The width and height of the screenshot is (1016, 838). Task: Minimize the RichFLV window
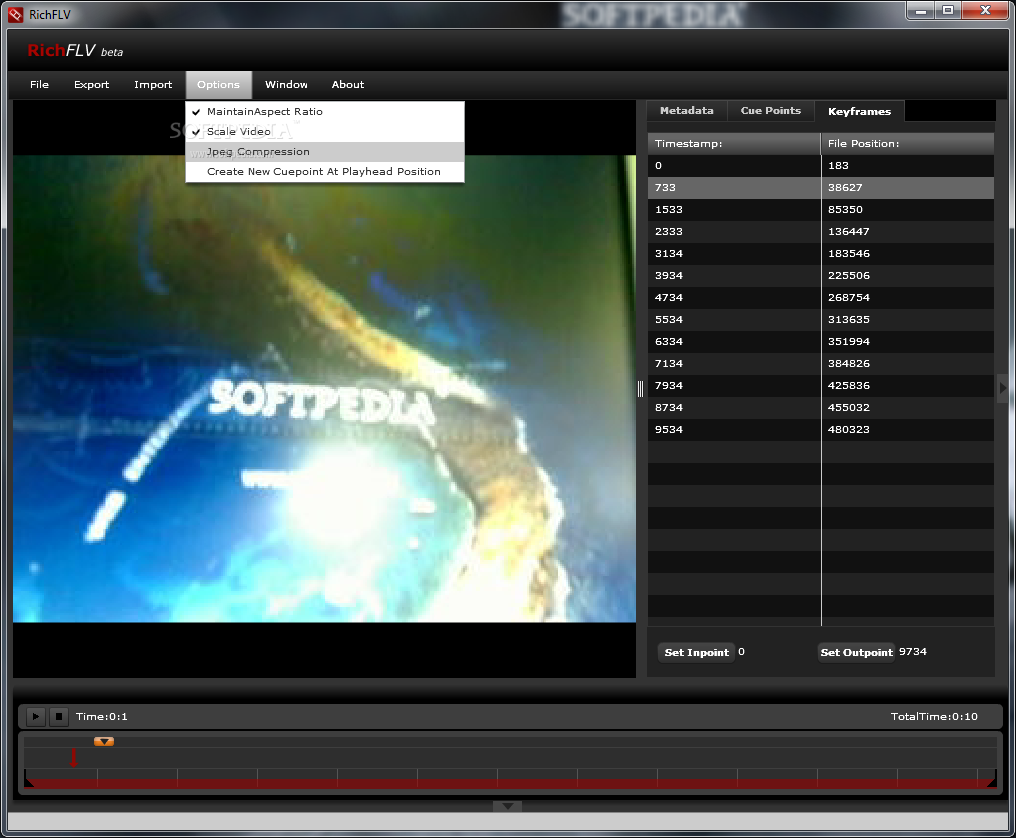[920, 10]
